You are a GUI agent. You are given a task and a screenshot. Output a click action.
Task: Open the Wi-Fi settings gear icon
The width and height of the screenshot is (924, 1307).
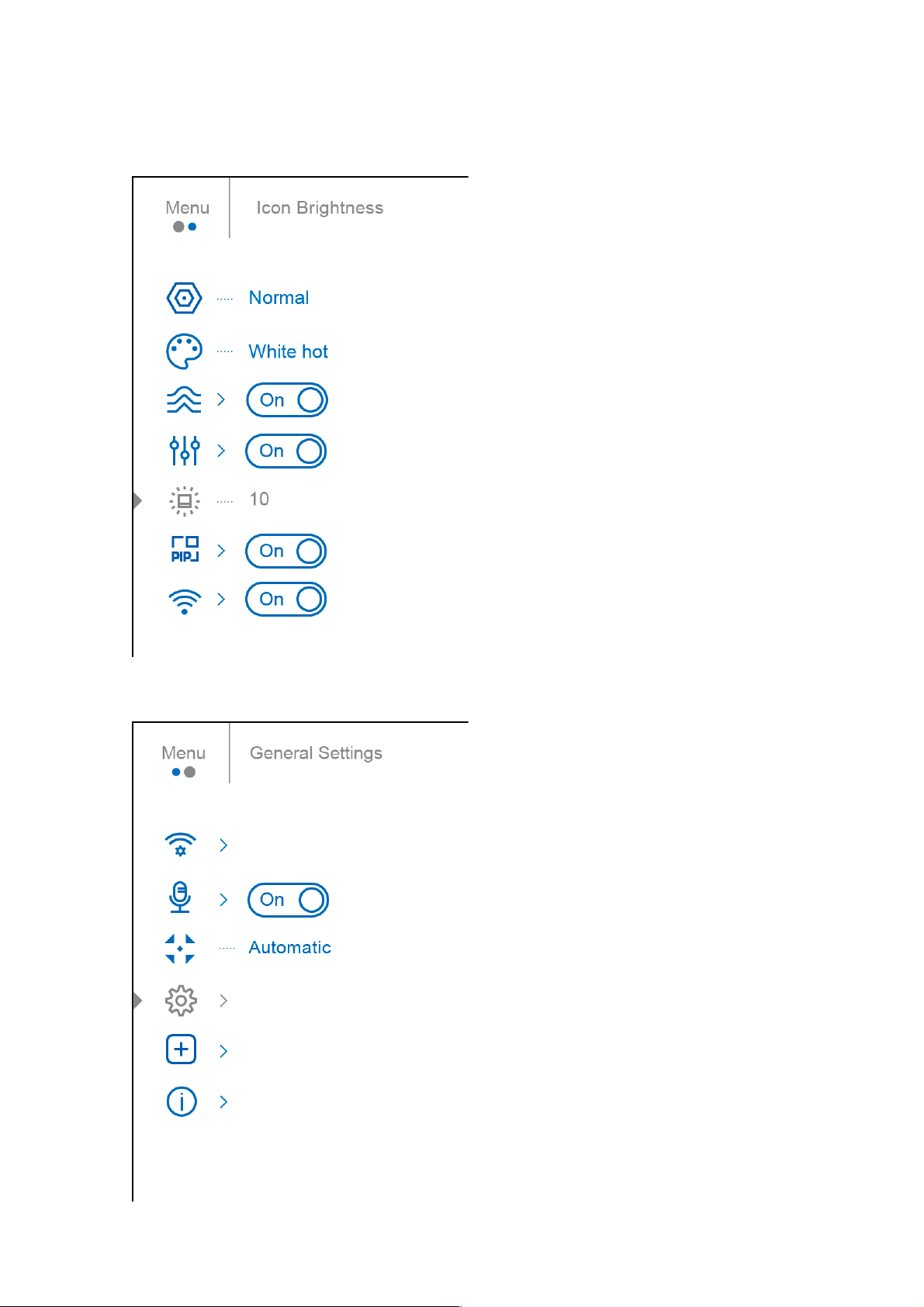(181, 845)
